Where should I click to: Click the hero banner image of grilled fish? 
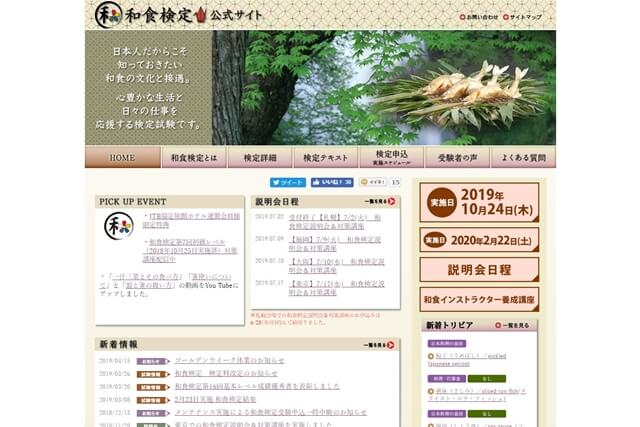tap(384, 88)
